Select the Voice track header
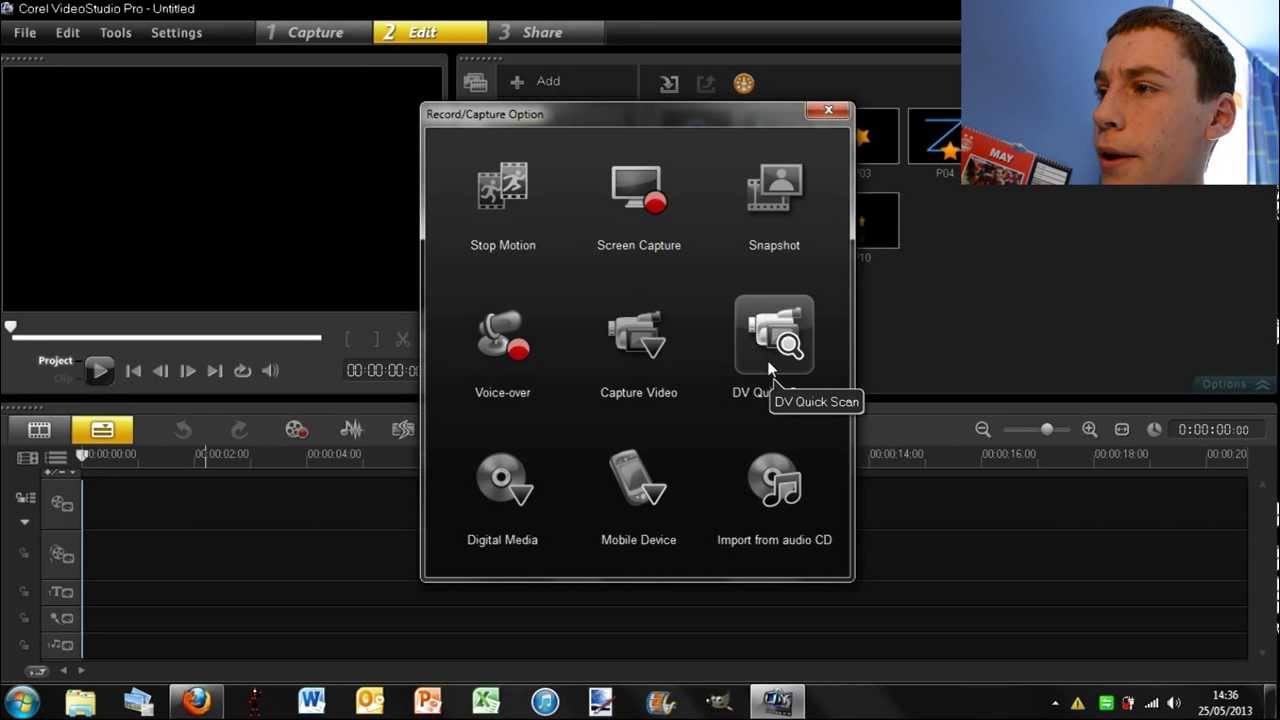 (62, 619)
